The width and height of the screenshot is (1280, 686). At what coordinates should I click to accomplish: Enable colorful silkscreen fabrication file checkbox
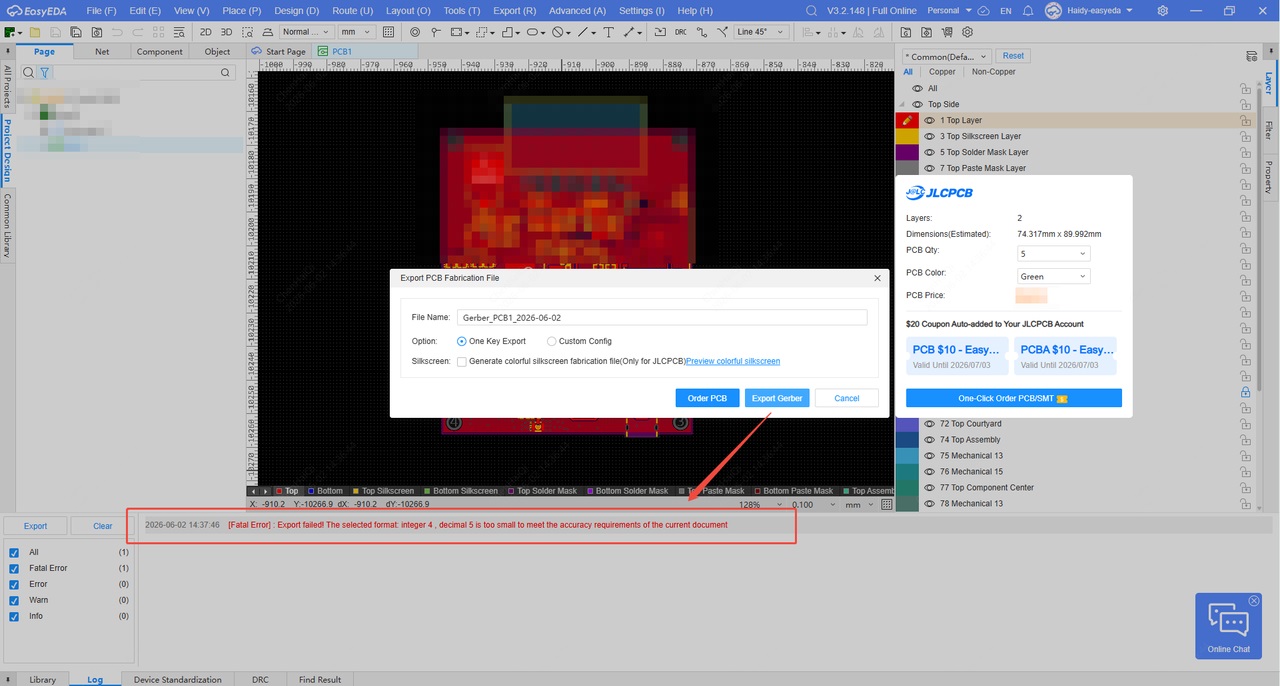(x=462, y=361)
